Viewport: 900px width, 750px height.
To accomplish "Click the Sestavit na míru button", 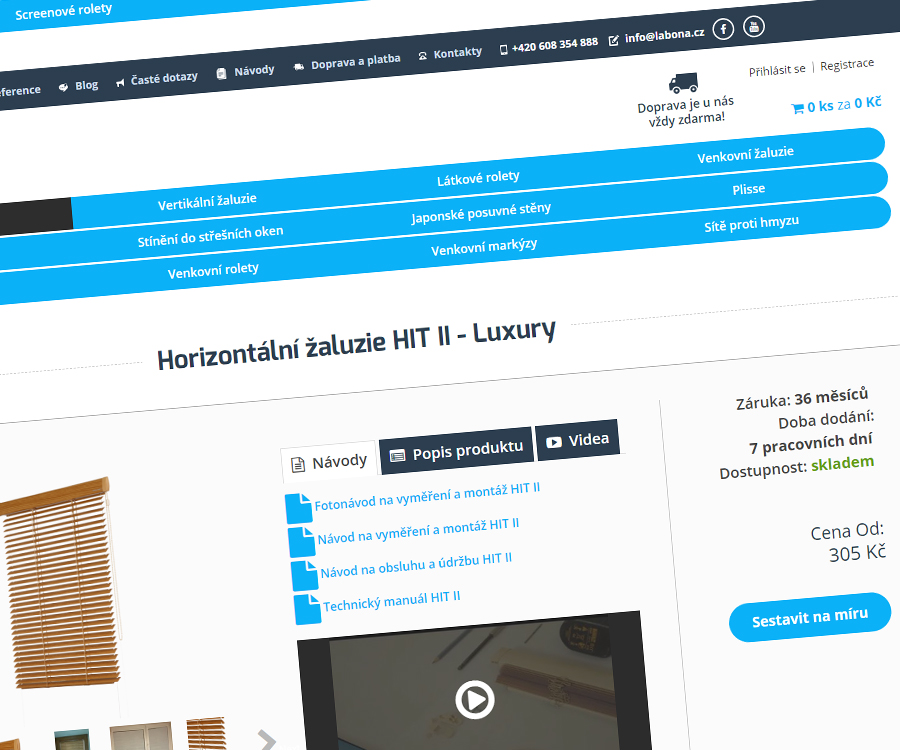I will [810, 617].
